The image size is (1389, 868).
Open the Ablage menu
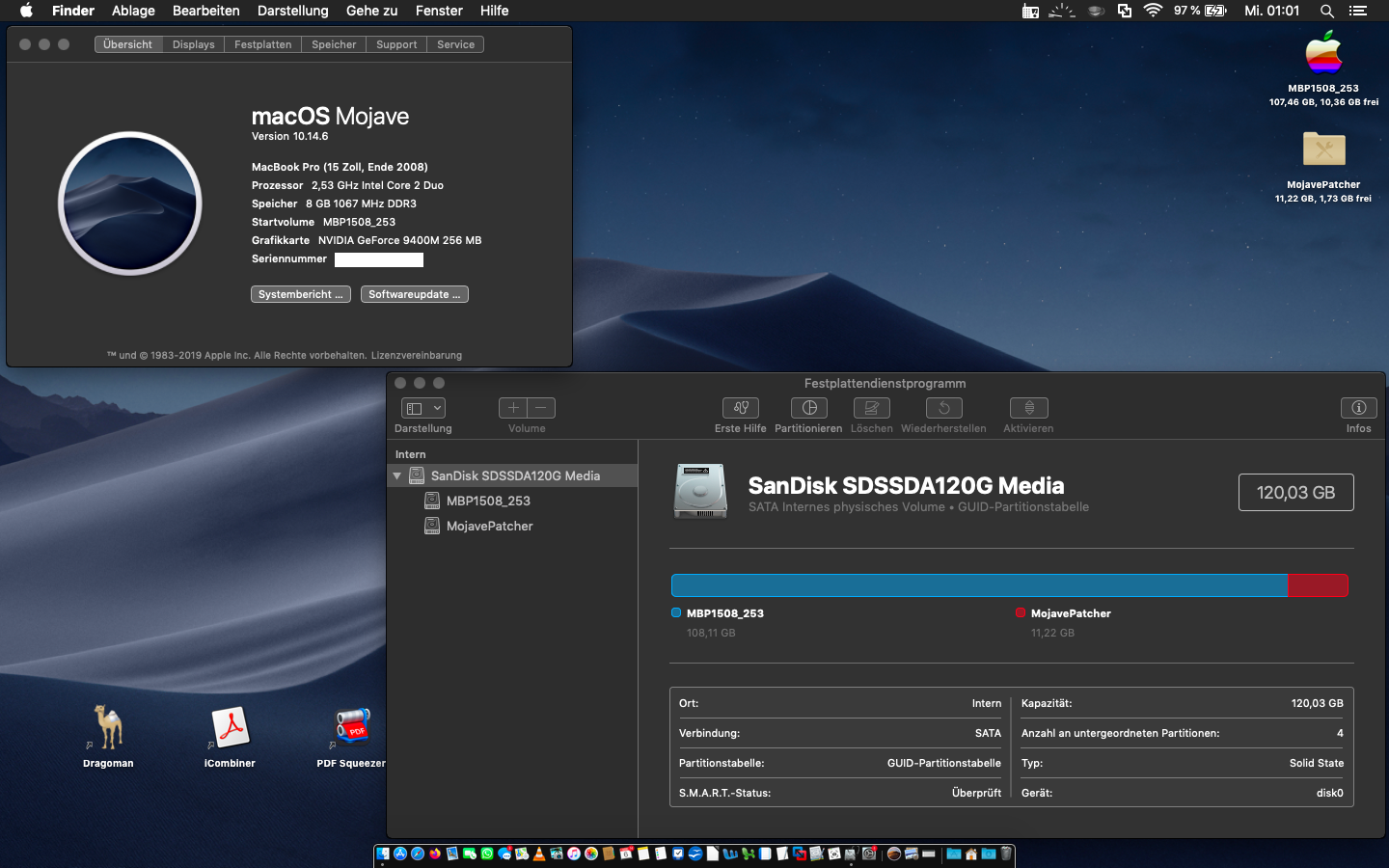click(133, 11)
